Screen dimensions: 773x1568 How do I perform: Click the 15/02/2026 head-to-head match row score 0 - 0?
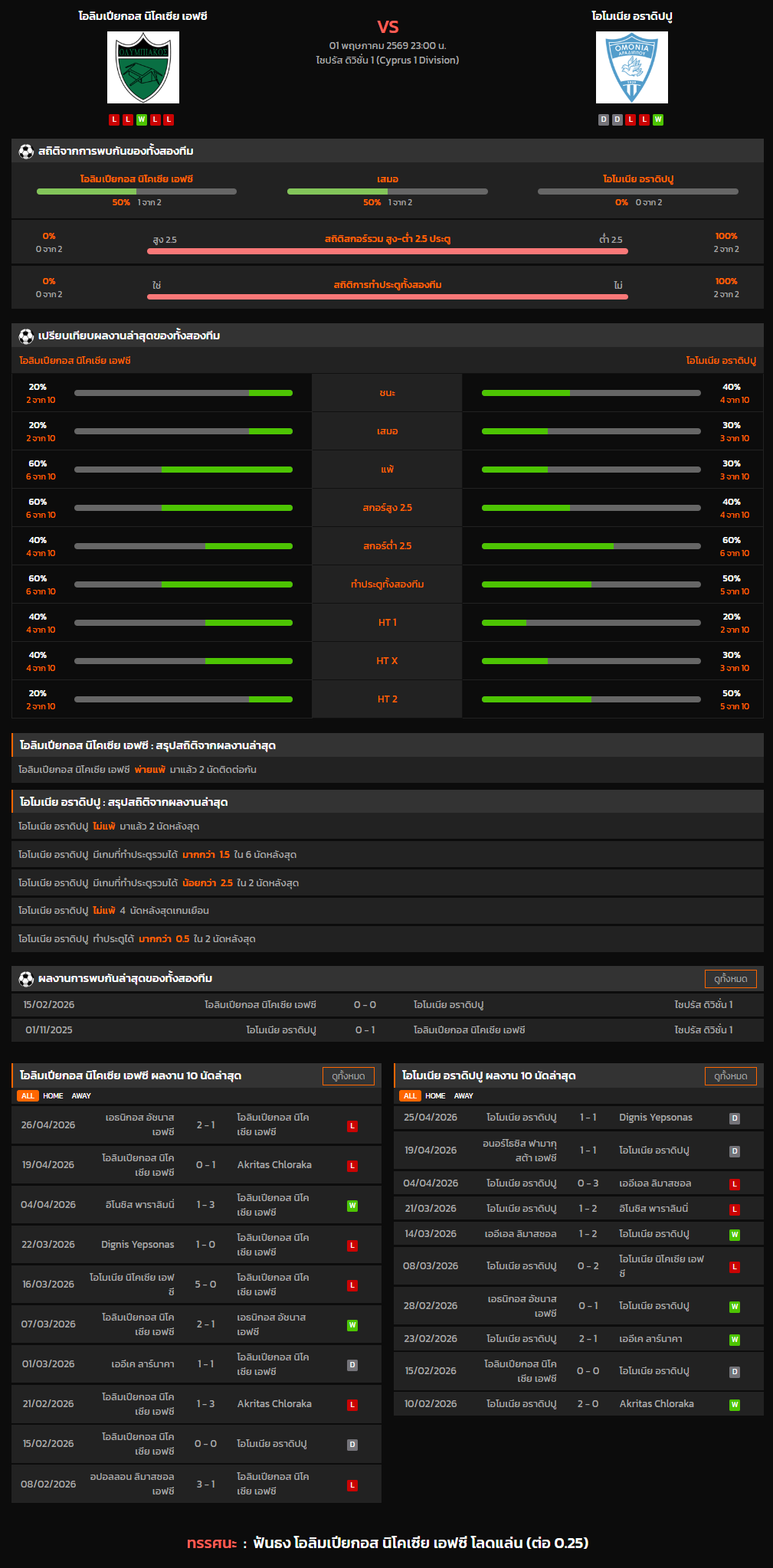[365, 1005]
